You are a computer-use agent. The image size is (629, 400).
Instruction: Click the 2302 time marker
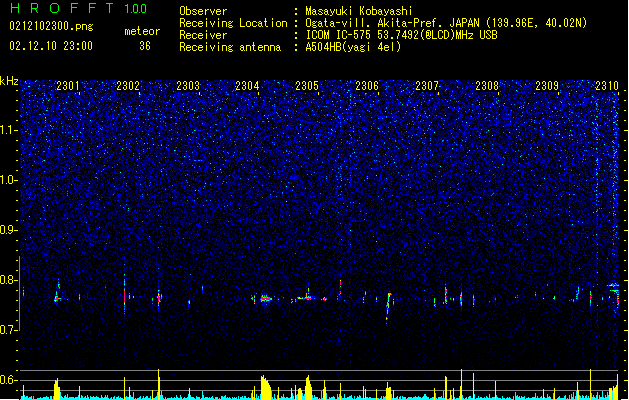[x=128, y=86]
